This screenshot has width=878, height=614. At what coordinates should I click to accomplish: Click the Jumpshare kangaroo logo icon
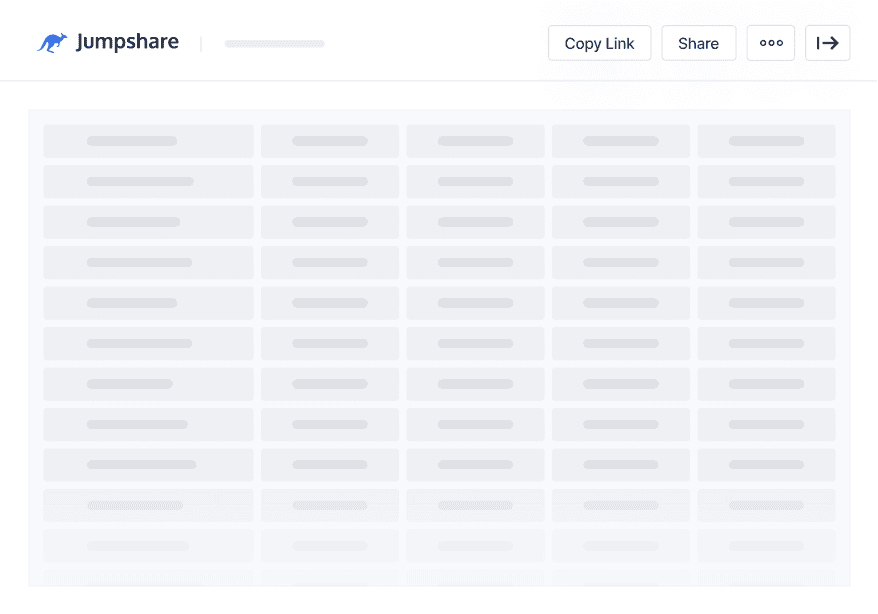point(52,43)
